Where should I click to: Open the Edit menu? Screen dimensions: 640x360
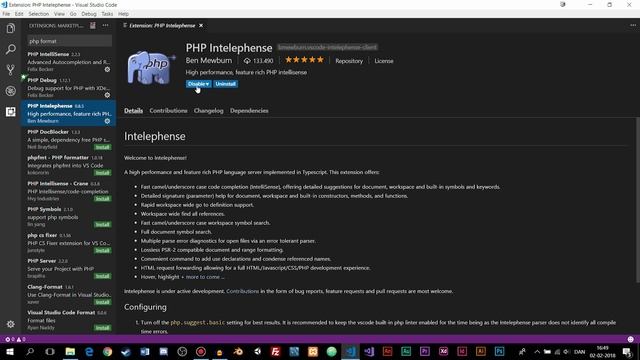(x=19, y=14)
